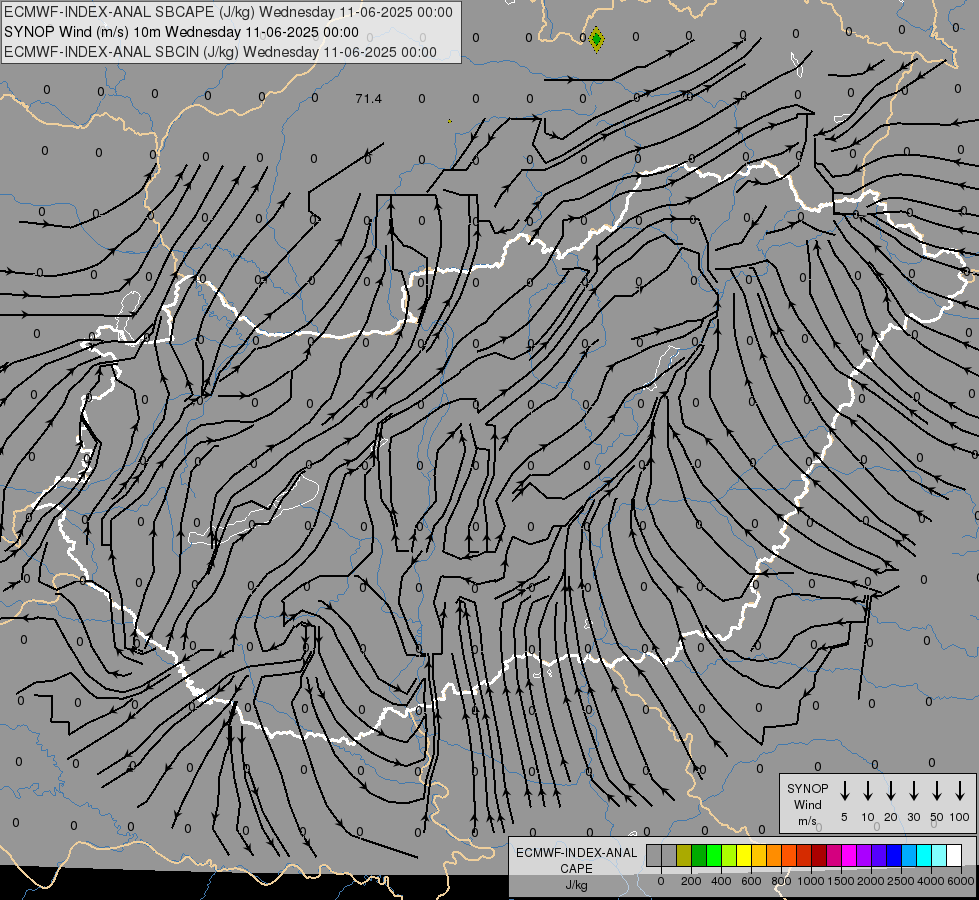This screenshot has height=900, width=979.
Task: Pick the bright green CAPE legend swatch
Action: click(x=714, y=856)
